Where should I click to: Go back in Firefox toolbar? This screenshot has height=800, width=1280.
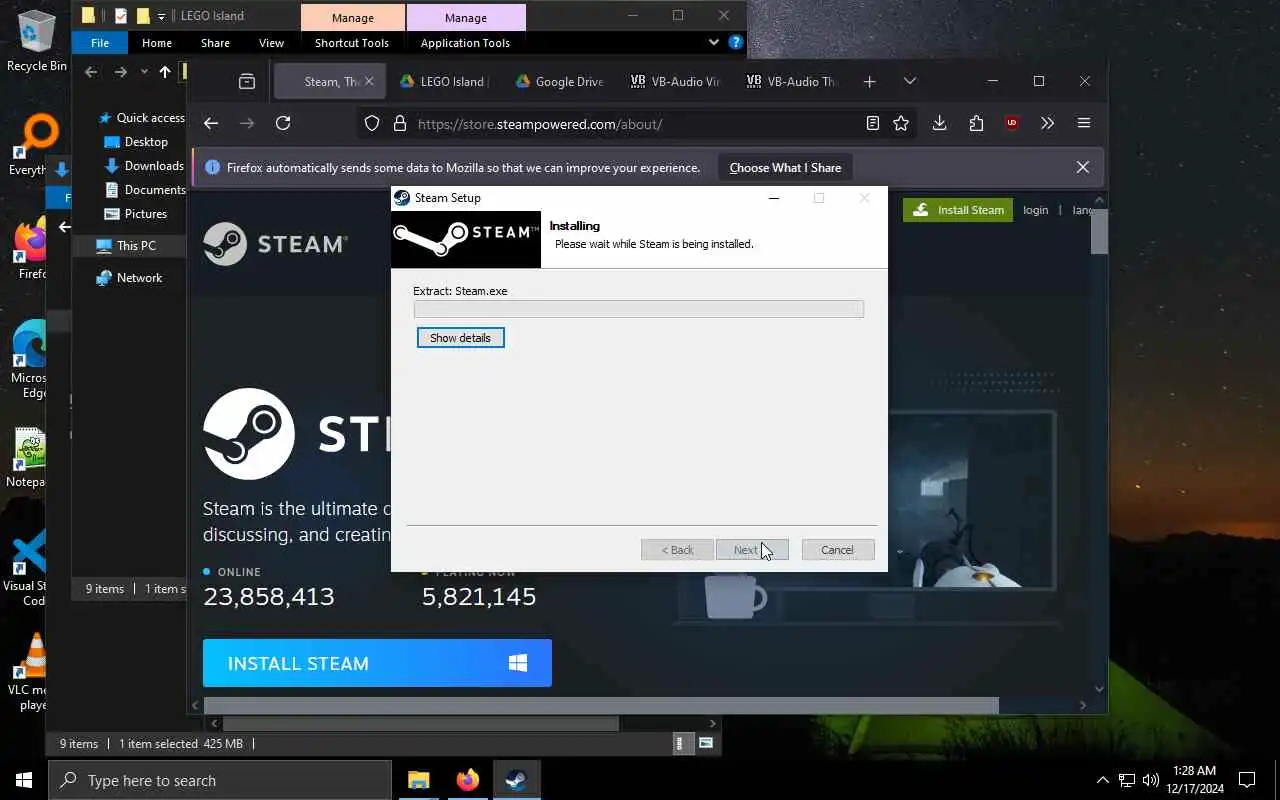211,123
